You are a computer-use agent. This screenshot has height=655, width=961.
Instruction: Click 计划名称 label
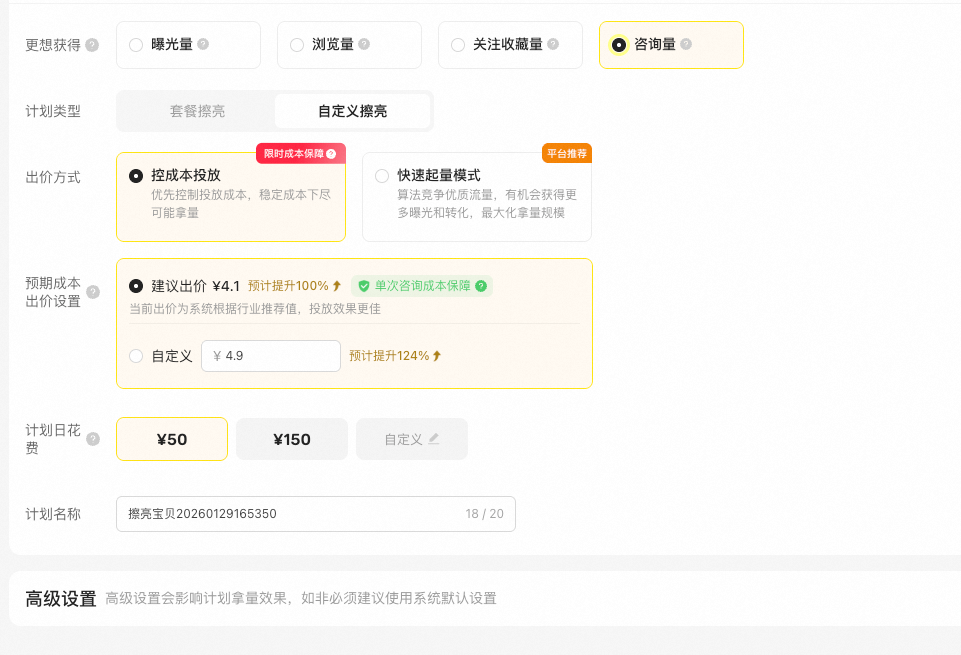(53, 514)
